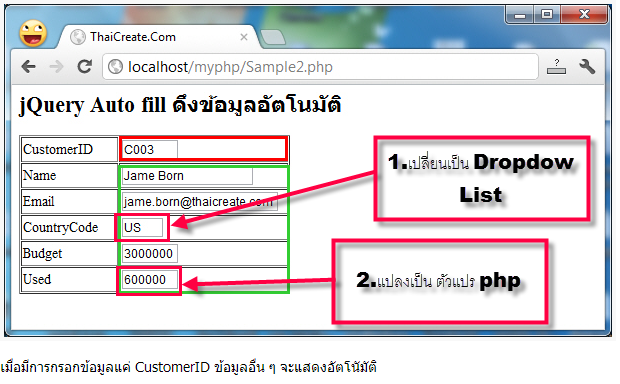Click the Budget label cell

tap(69, 253)
